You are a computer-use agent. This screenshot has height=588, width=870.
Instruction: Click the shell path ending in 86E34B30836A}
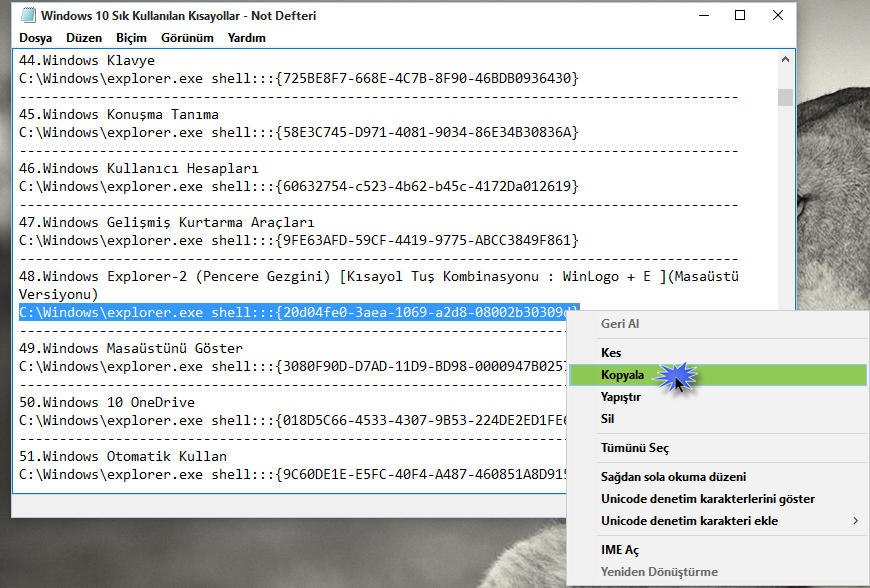point(299,133)
